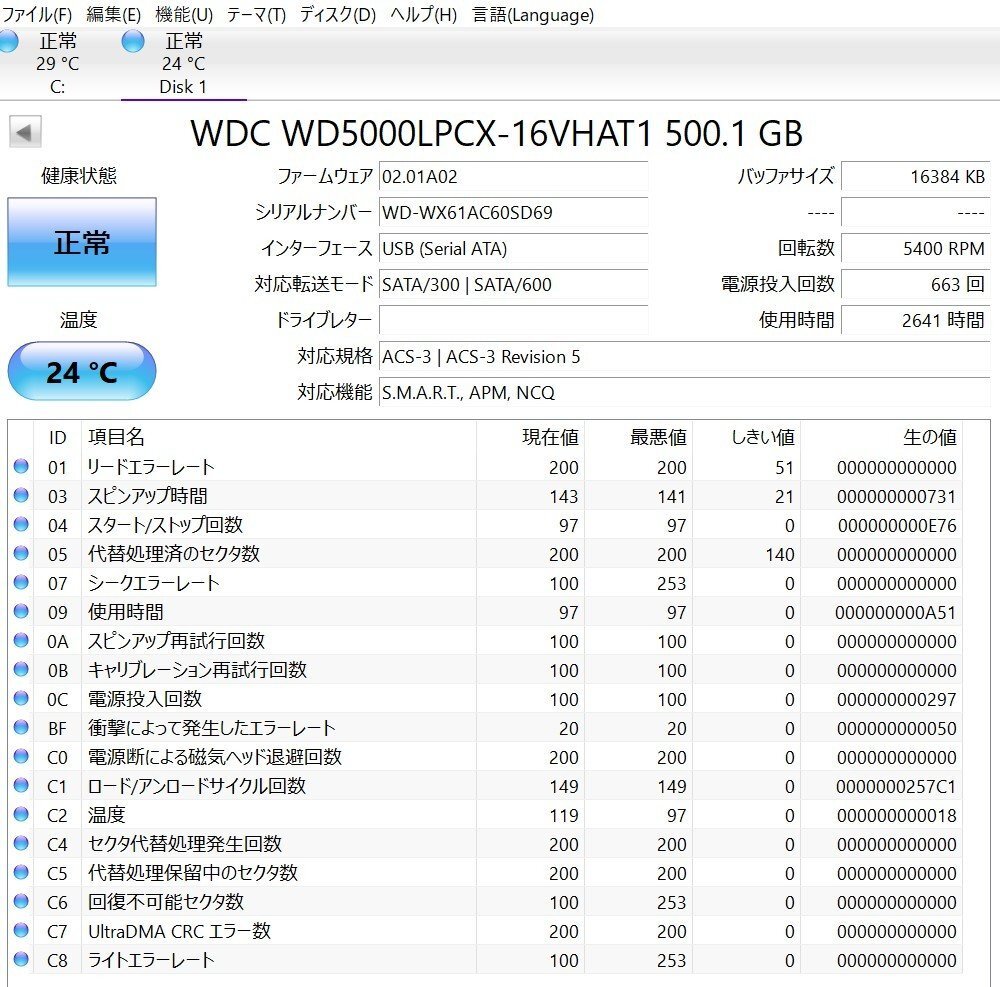
Task: Click the WDC WD5000LPCX-16VHAT1 disk title
Action: pyautogui.click(x=497, y=133)
